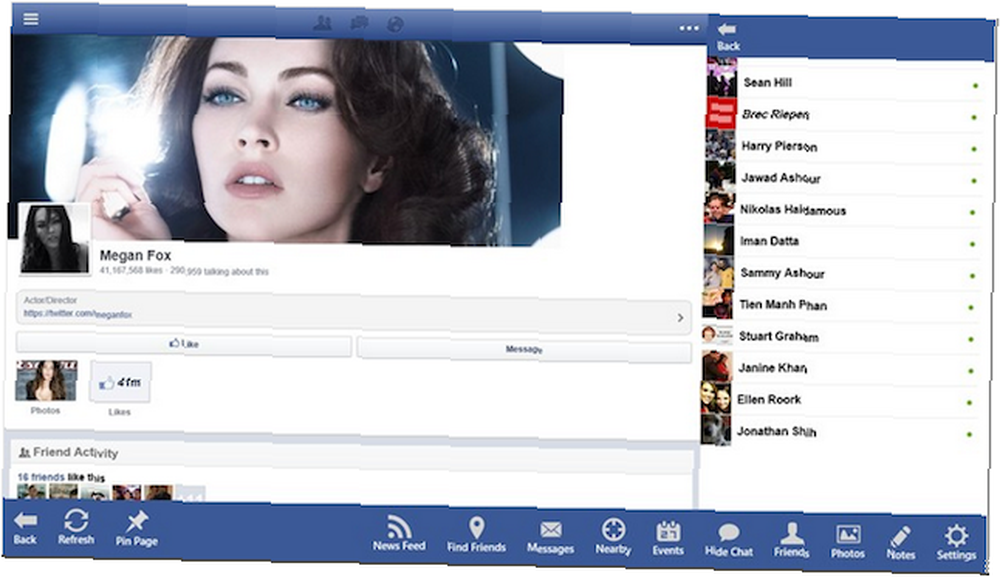Click '16 friends' like this link

[41, 477]
